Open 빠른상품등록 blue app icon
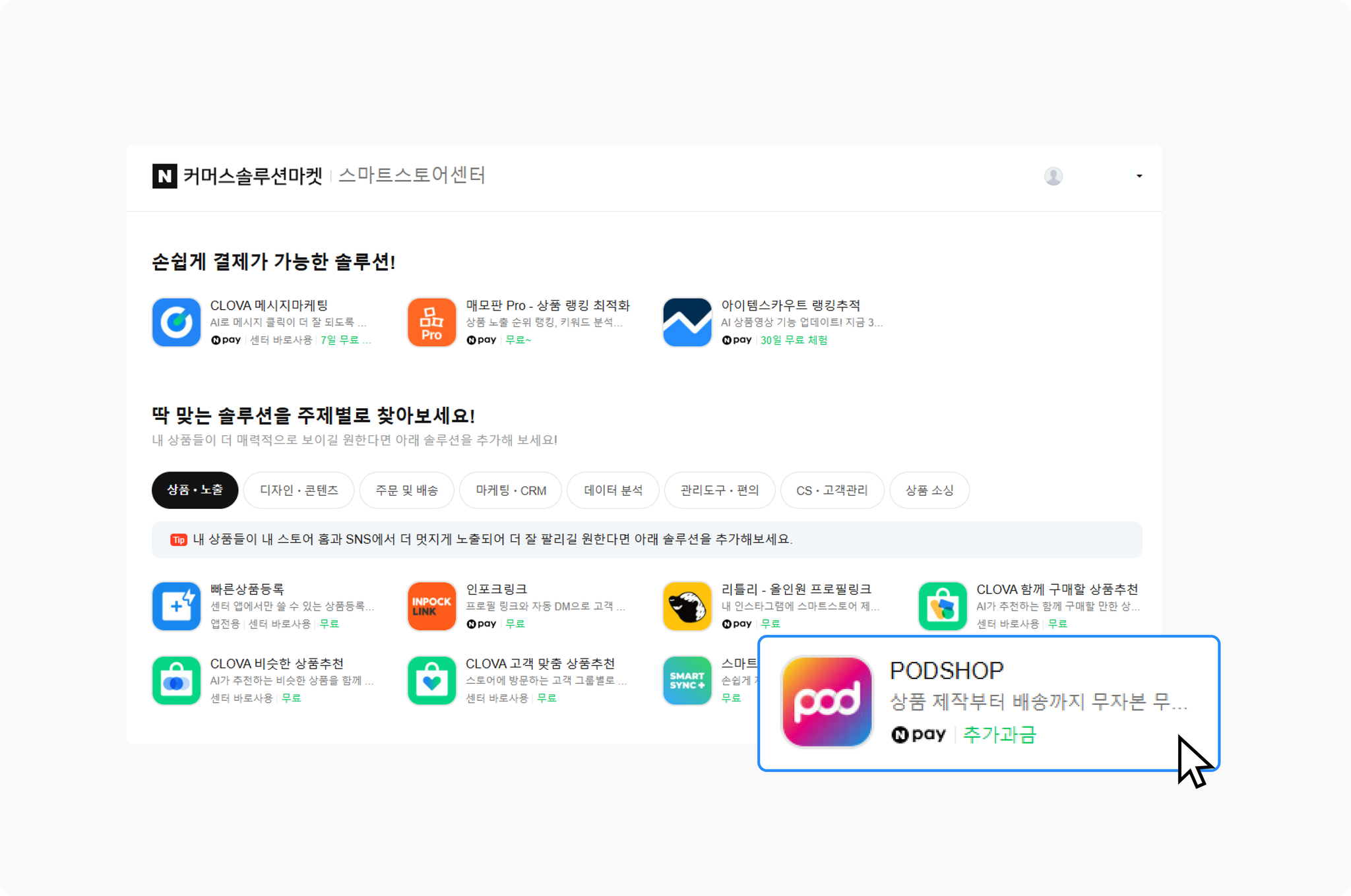The height and width of the screenshot is (896, 1351). pos(176,606)
